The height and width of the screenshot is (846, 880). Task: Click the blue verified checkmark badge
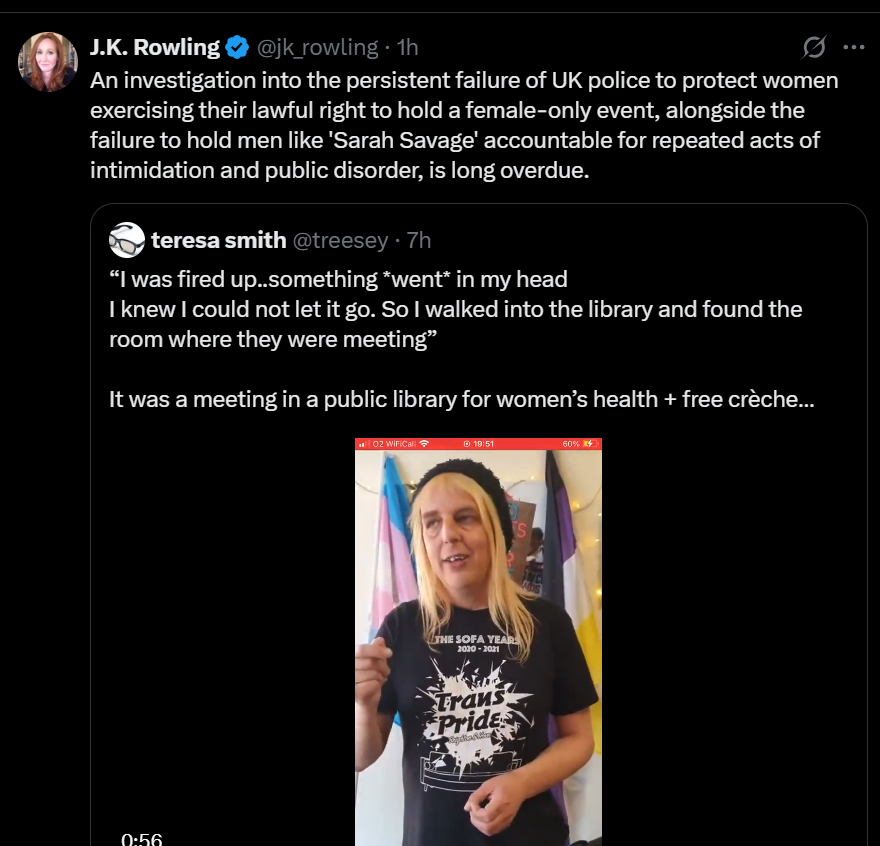tap(237, 47)
